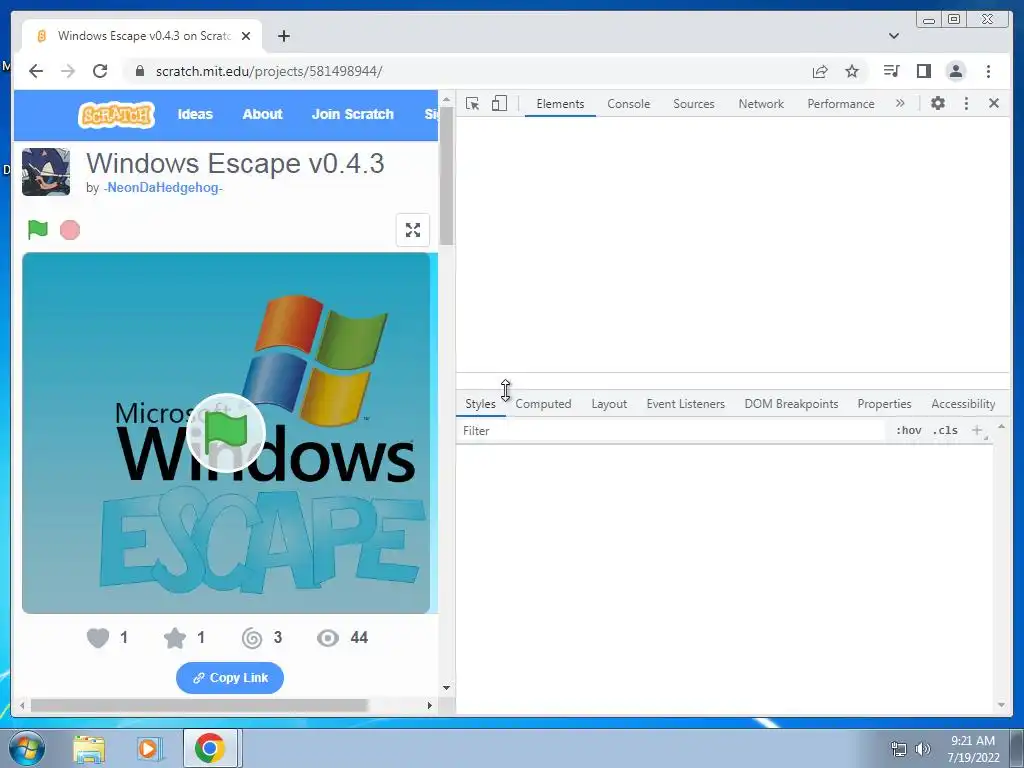Click page scrollbar down arrow
Image resolution: width=1024 pixels, height=768 pixels.
coord(447,688)
